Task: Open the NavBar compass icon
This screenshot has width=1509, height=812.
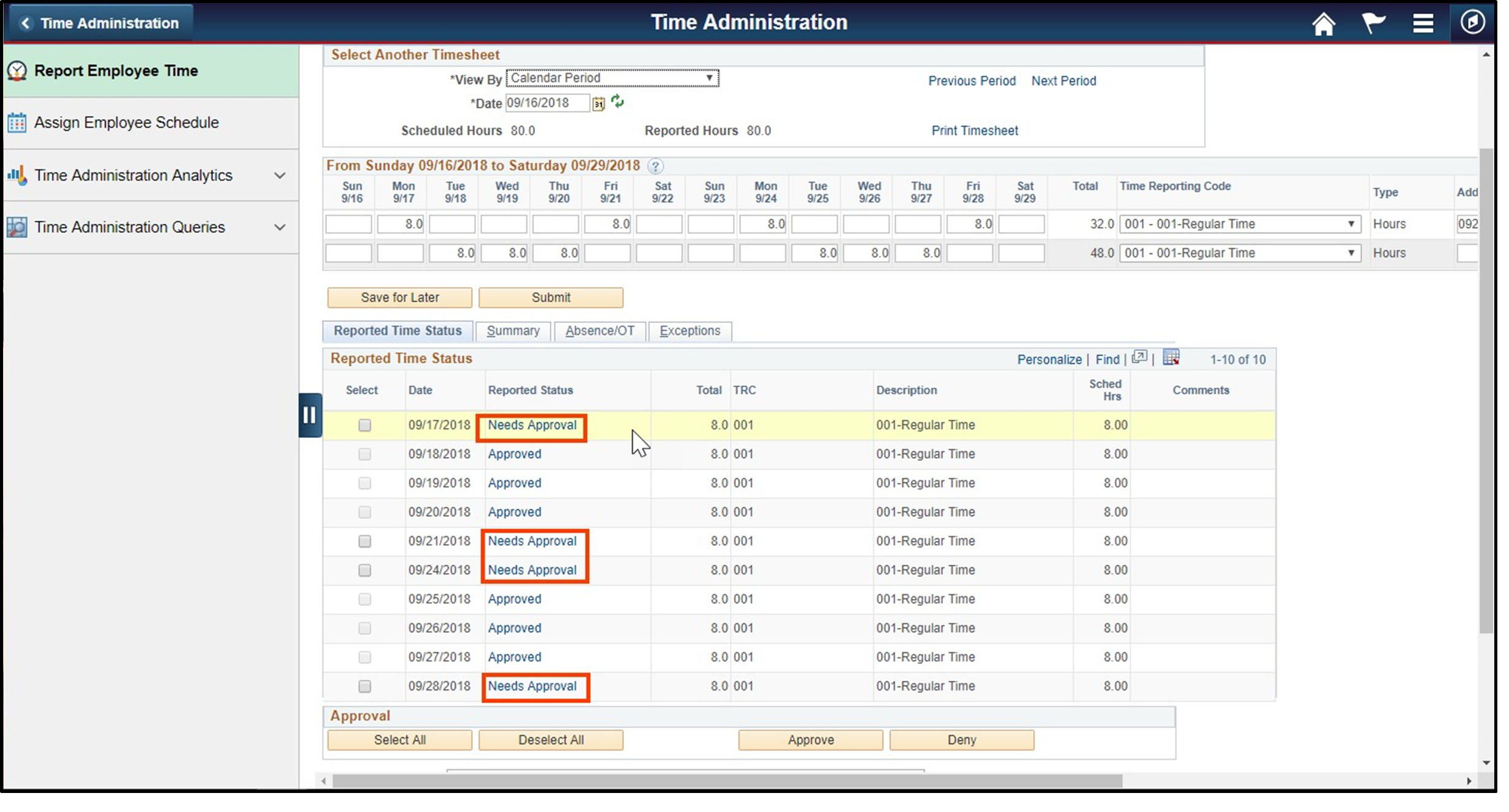Action: 1472,22
